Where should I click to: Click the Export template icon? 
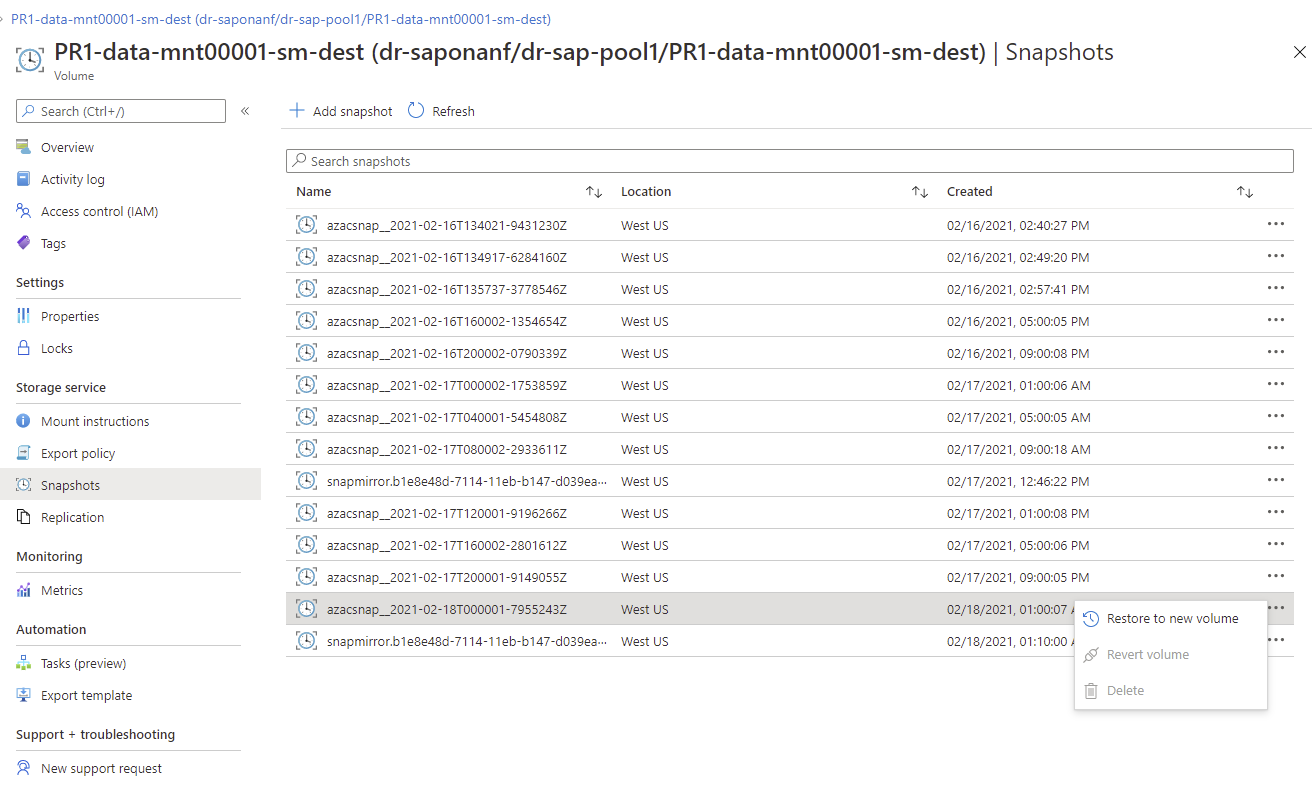tap(24, 695)
